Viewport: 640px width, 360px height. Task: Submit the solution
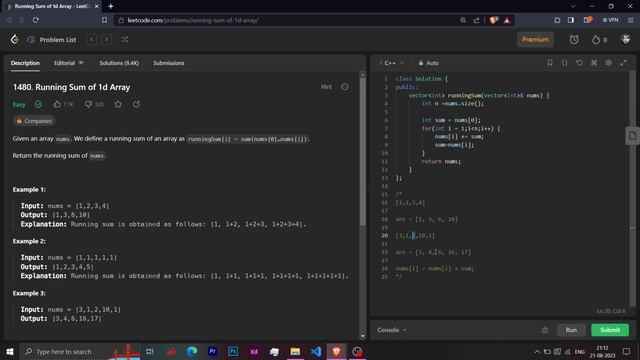tap(610, 330)
